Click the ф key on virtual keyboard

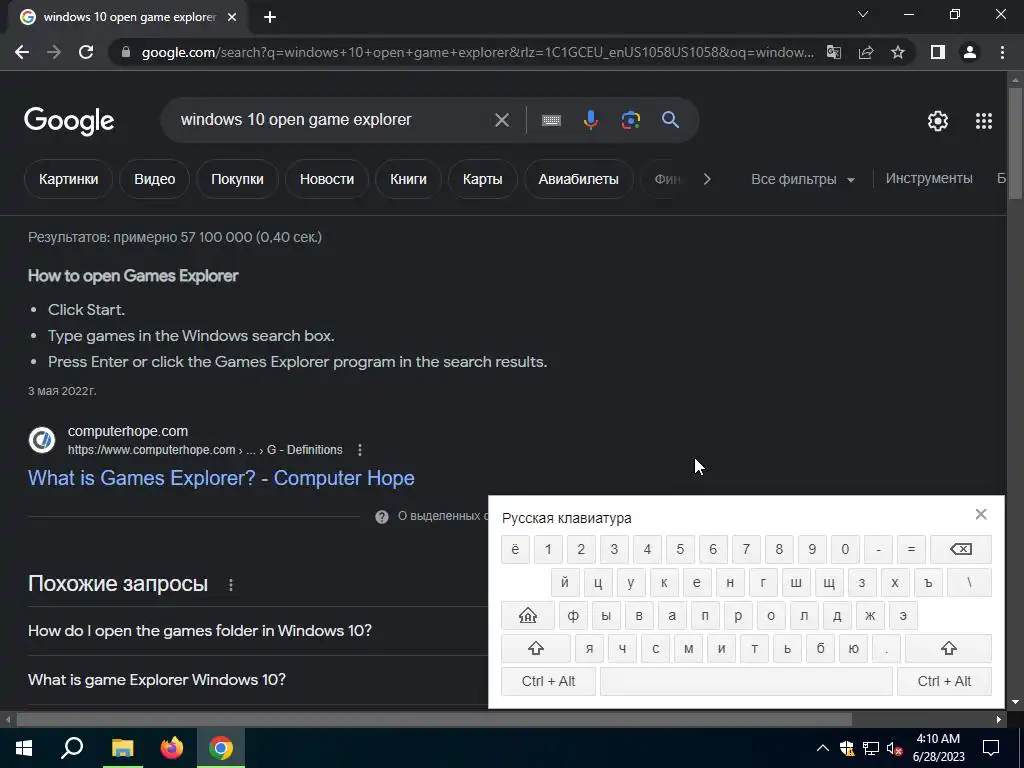click(573, 615)
